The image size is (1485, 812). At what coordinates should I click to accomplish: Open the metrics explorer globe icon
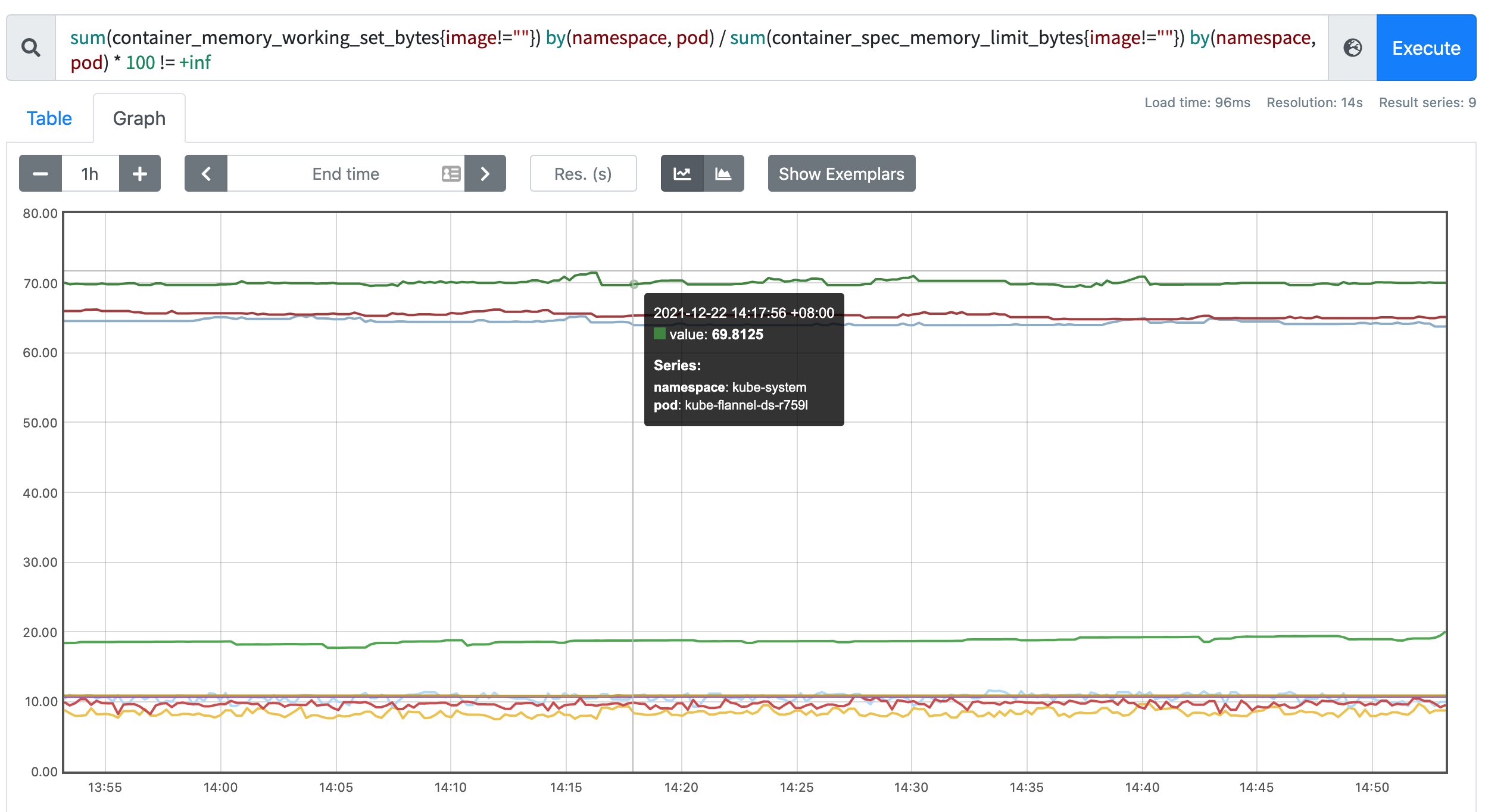point(1352,48)
